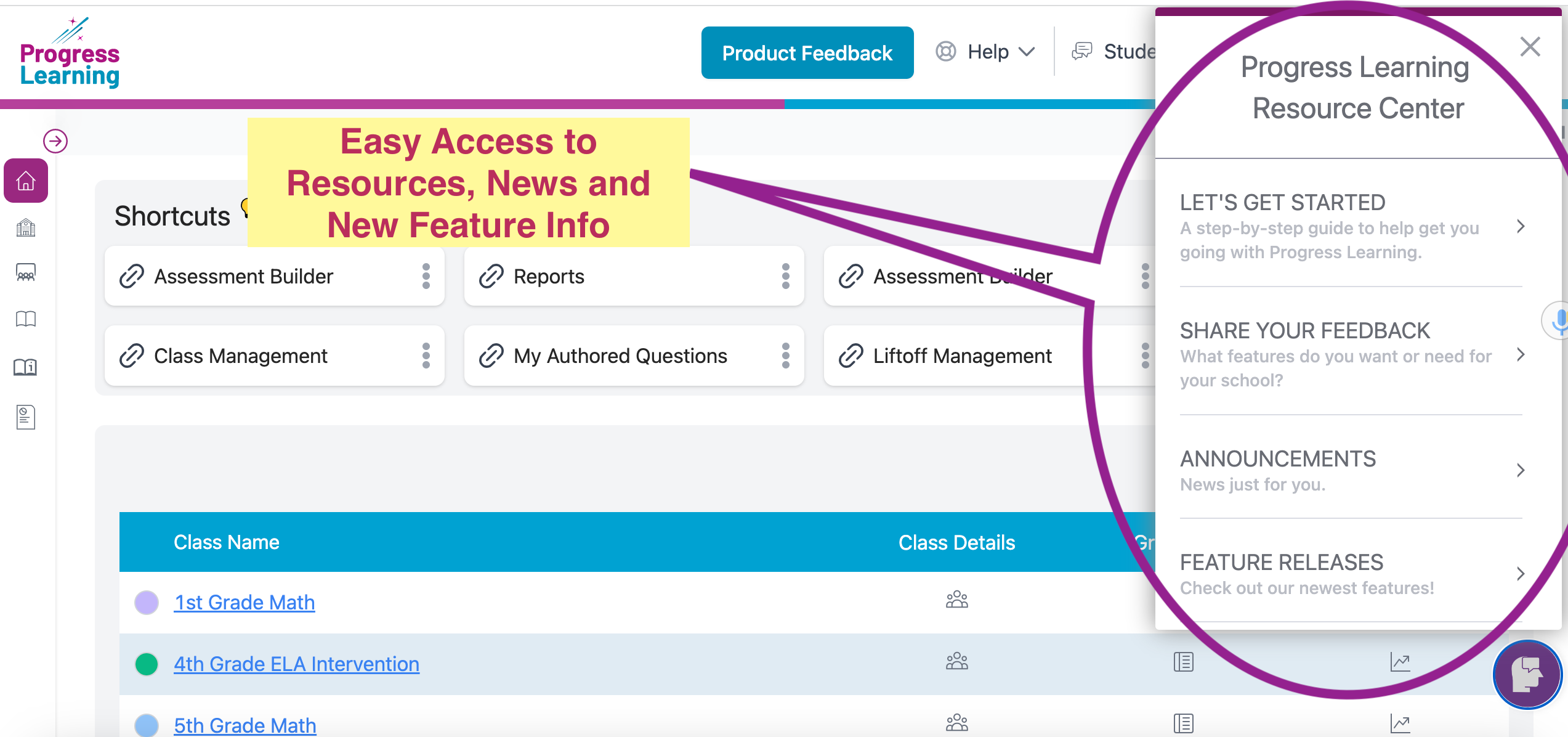Open the Liftoff Management shortcut

[x=989, y=356]
